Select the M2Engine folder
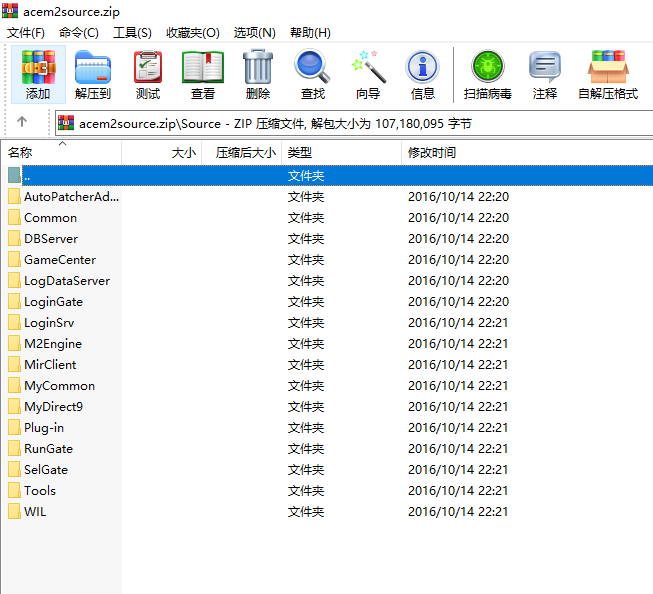The height and width of the screenshot is (594, 653). [x=53, y=344]
